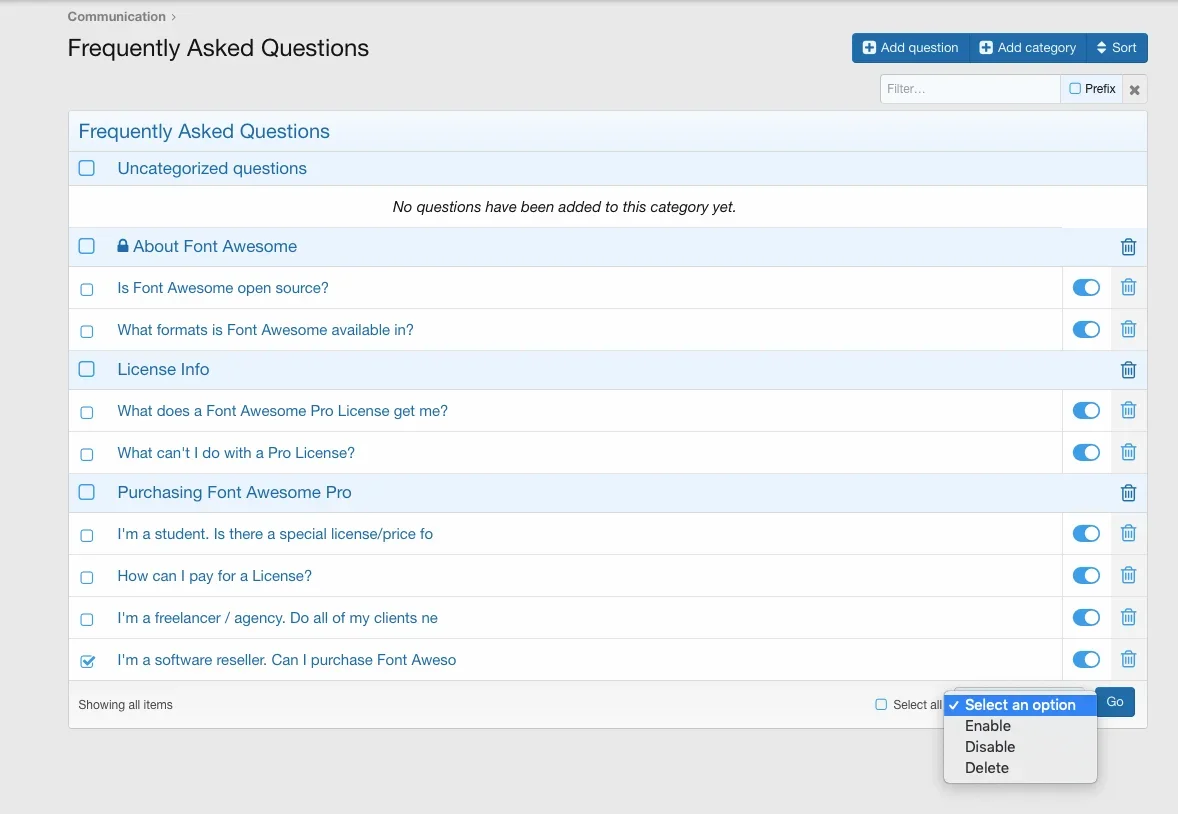
Task: Delete question 'Is Font Awesome open source?'
Action: (1128, 288)
